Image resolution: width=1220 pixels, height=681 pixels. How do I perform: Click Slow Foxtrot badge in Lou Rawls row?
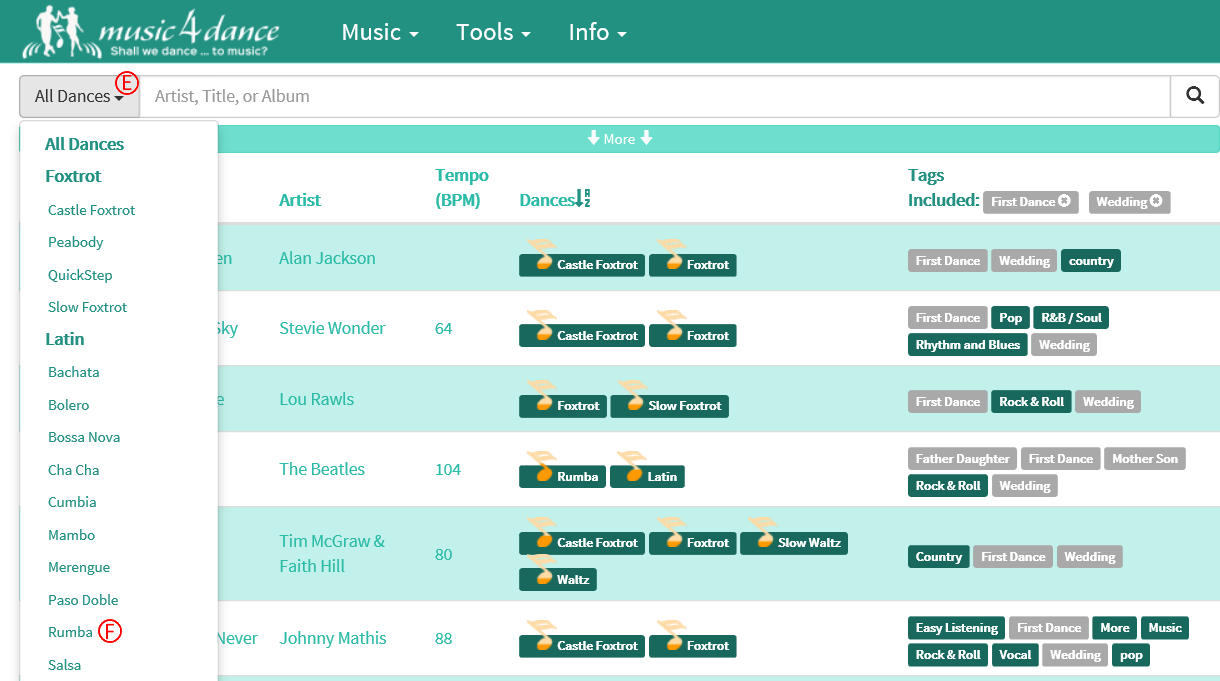tap(670, 405)
